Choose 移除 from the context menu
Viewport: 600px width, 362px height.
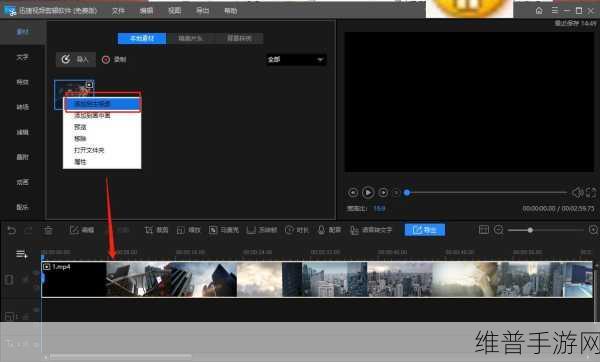80,139
